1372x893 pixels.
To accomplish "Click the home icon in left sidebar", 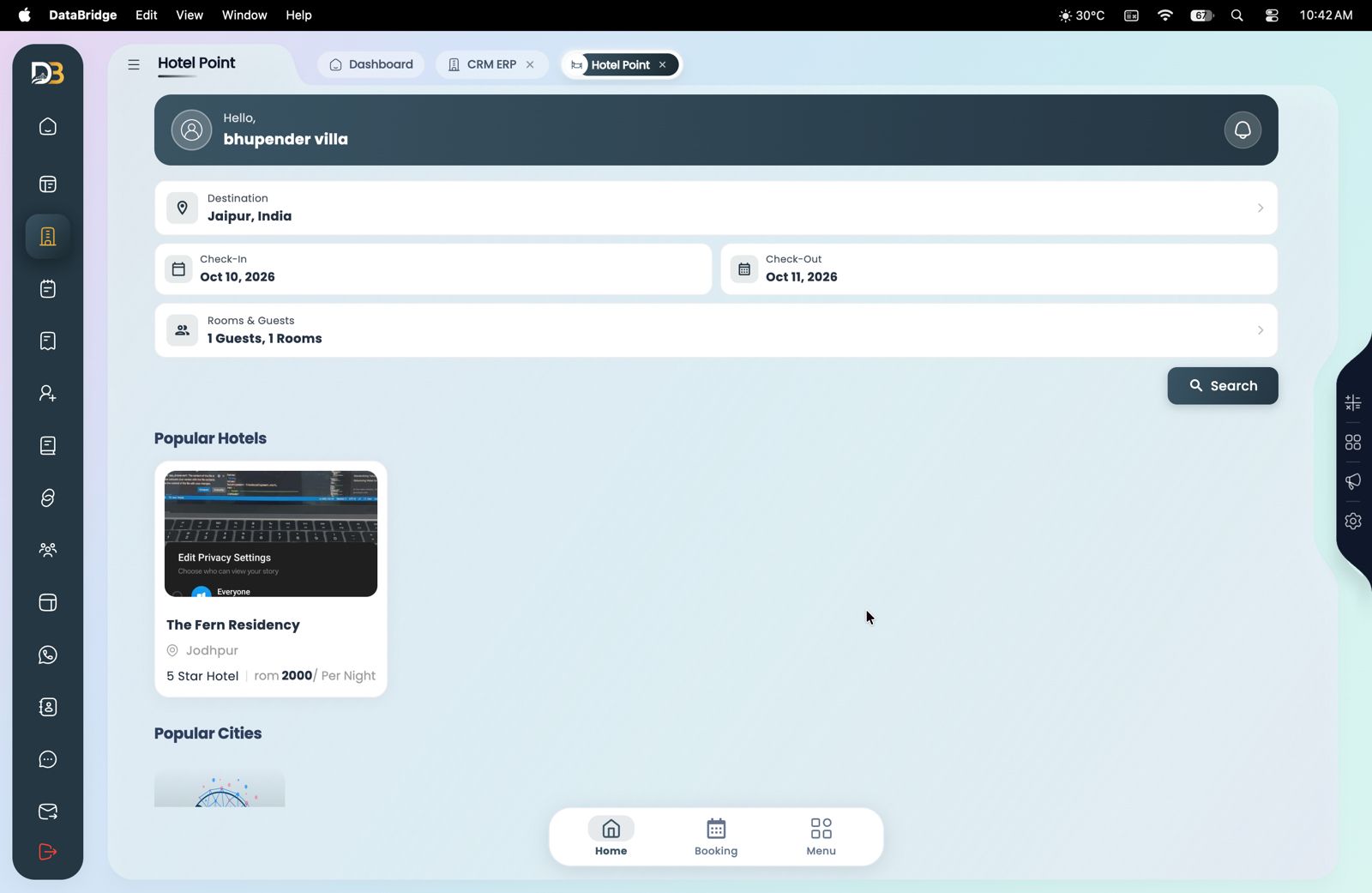I will coord(48,127).
